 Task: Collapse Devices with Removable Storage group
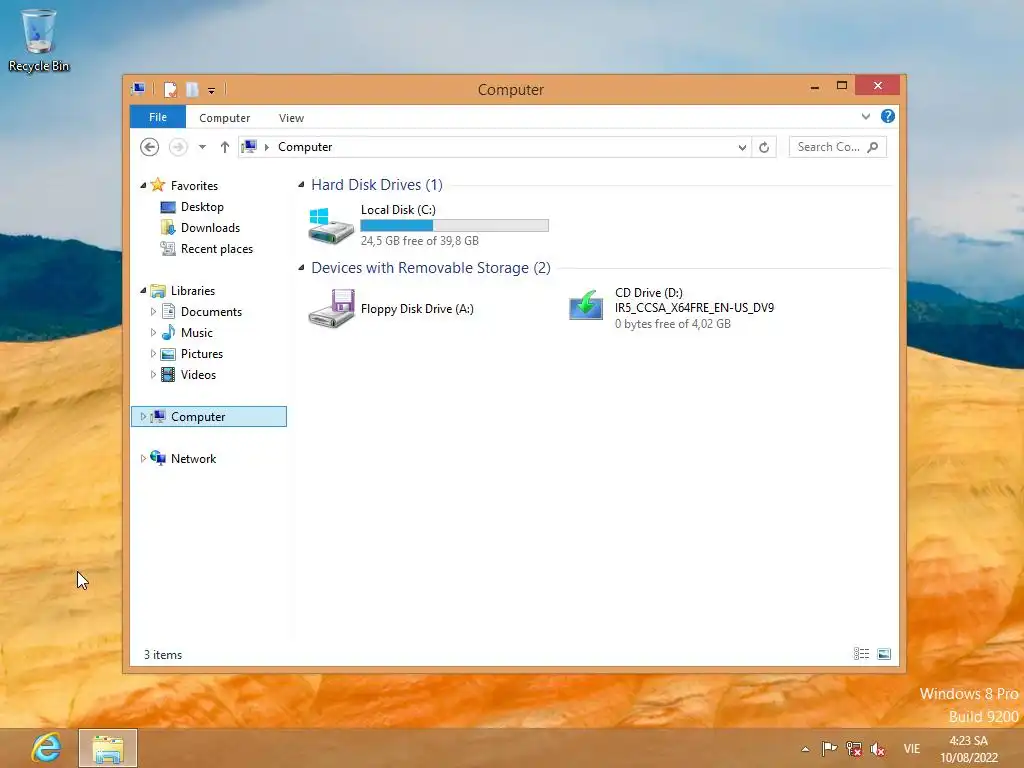coord(301,268)
